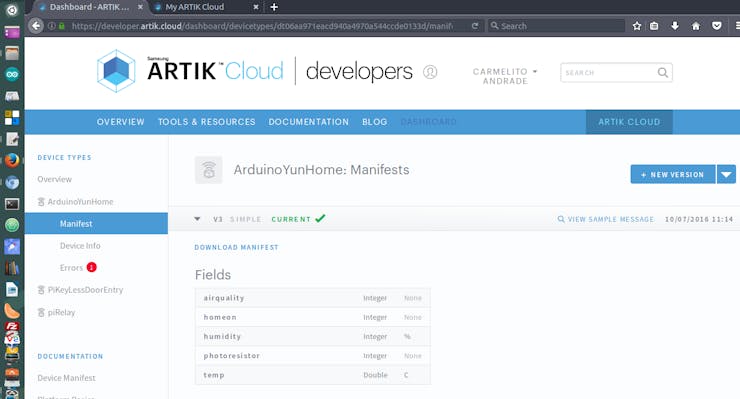Image resolution: width=740 pixels, height=399 pixels.
Task: Click the ARTIK Cloud cube logo
Action: click(116, 71)
